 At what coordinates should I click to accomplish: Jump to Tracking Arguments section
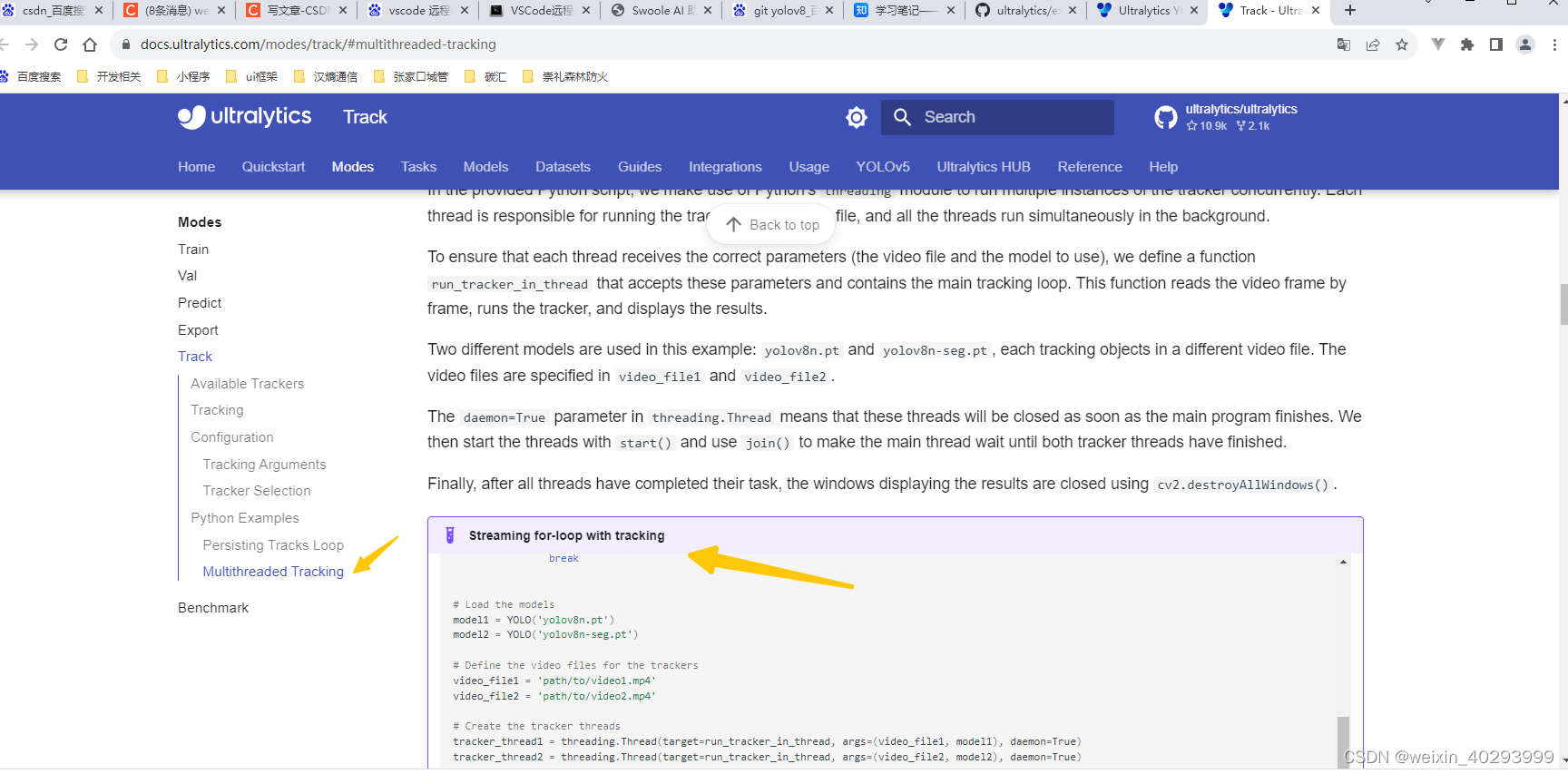coord(264,465)
